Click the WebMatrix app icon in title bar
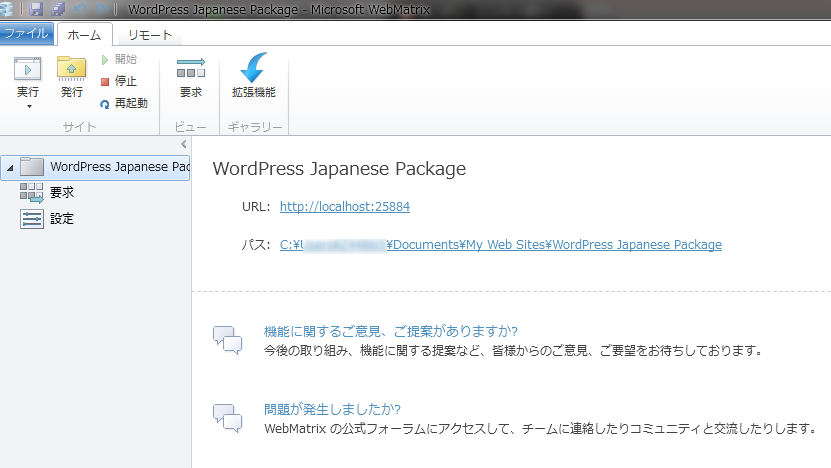Image resolution: width=831 pixels, height=468 pixels. pyautogui.click(x=6, y=9)
